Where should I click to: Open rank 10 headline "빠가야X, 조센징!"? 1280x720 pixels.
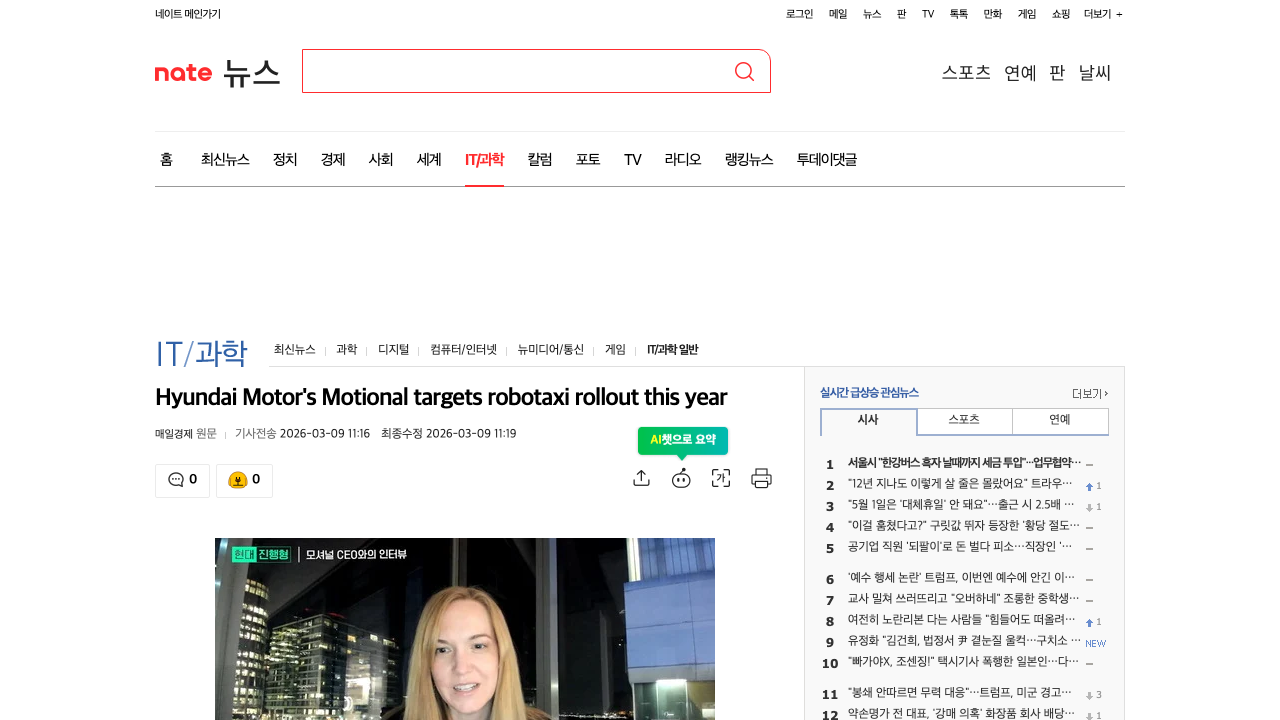(x=964, y=662)
